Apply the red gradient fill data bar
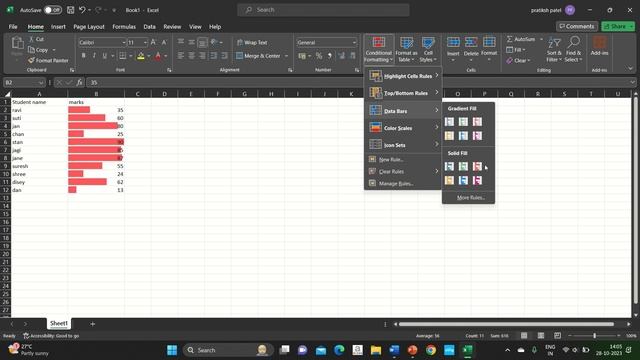 point(477,122)
